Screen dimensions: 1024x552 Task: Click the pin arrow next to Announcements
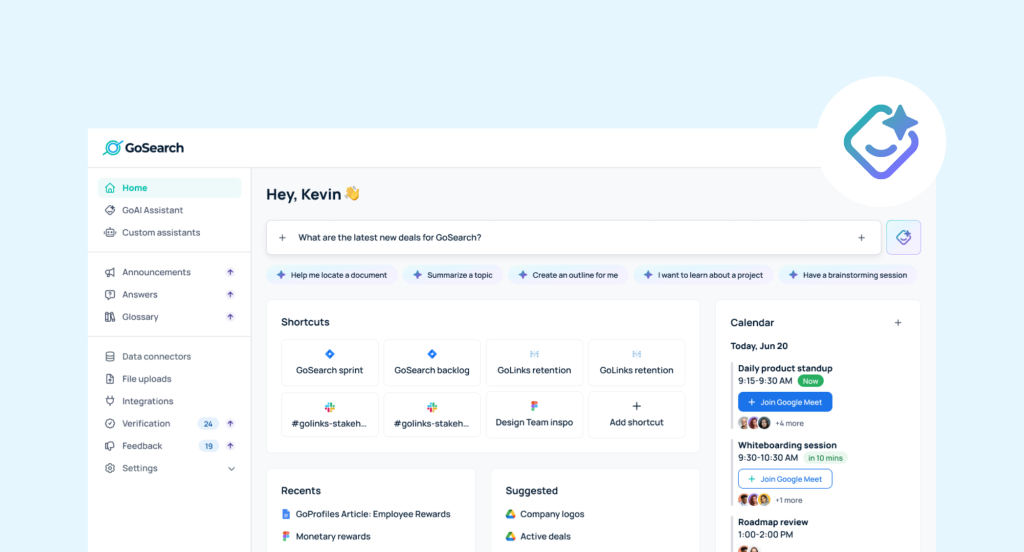tap(230, 272)
